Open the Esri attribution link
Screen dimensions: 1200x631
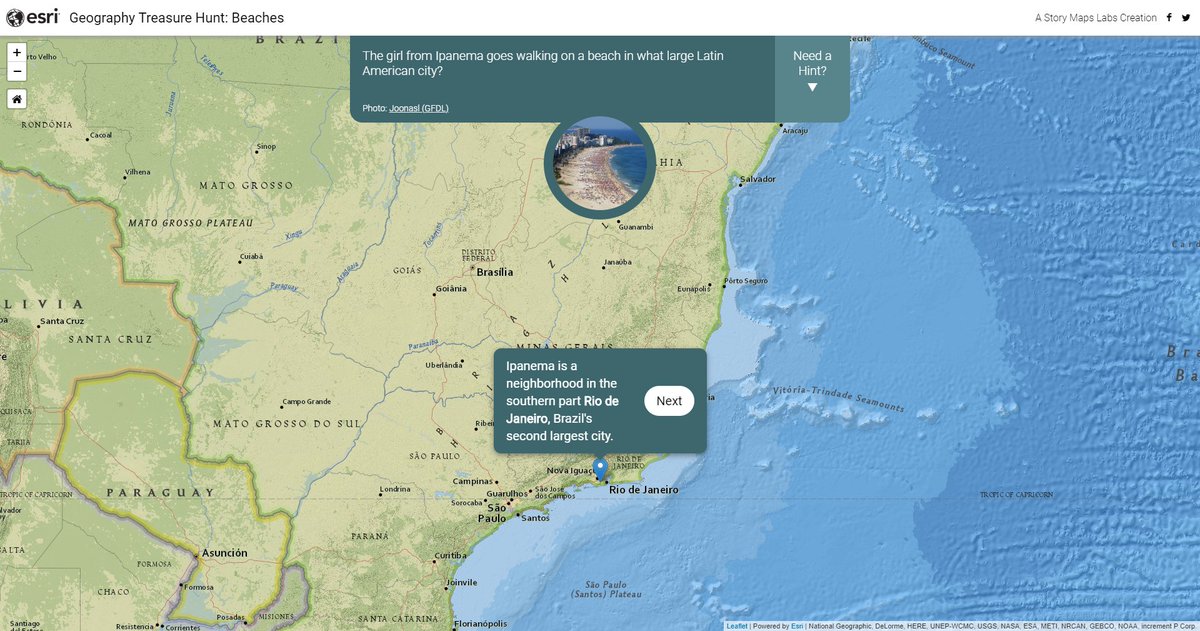[x=798, y=626]
